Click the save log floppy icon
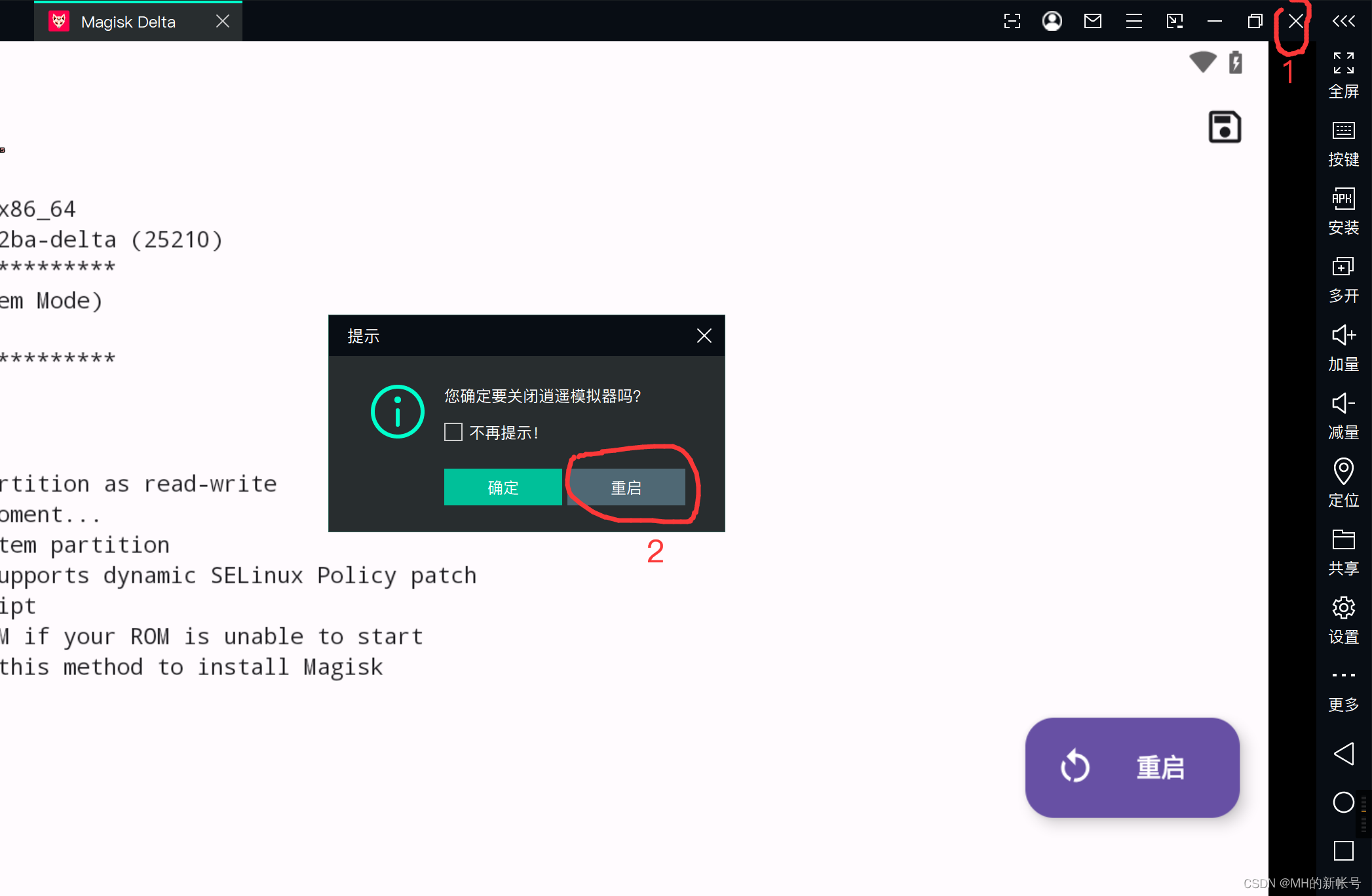This screenshot has width=1372, height=896. 1224,127
